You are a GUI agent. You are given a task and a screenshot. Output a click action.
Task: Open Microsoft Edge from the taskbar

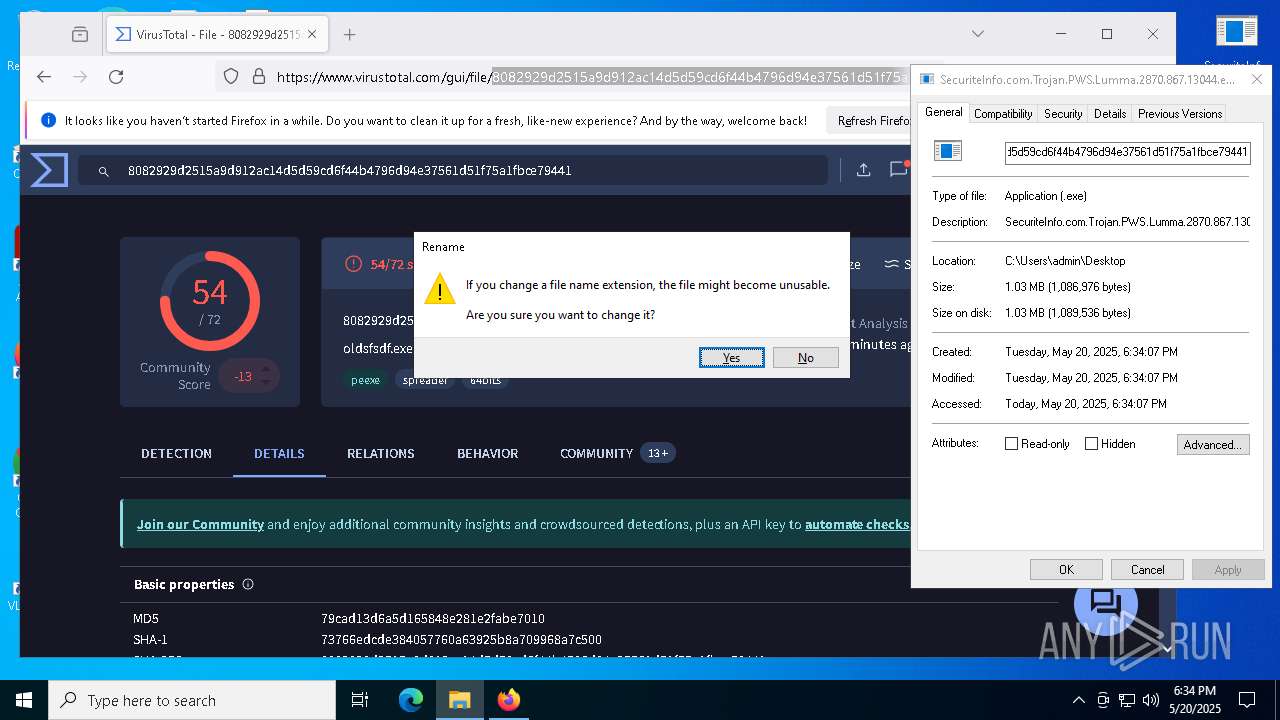click(x=411, y=700)
